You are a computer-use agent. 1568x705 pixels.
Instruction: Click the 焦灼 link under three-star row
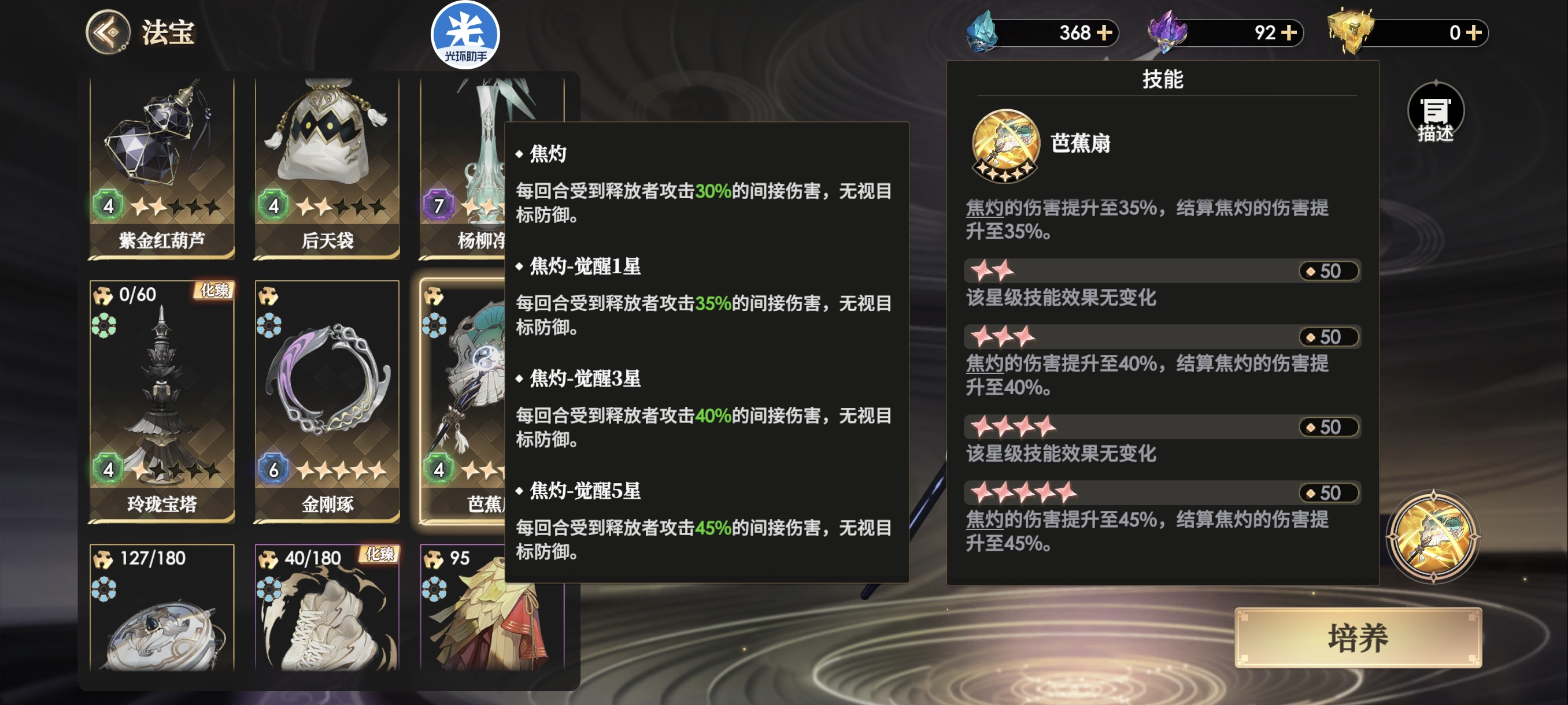click(984, 363)
